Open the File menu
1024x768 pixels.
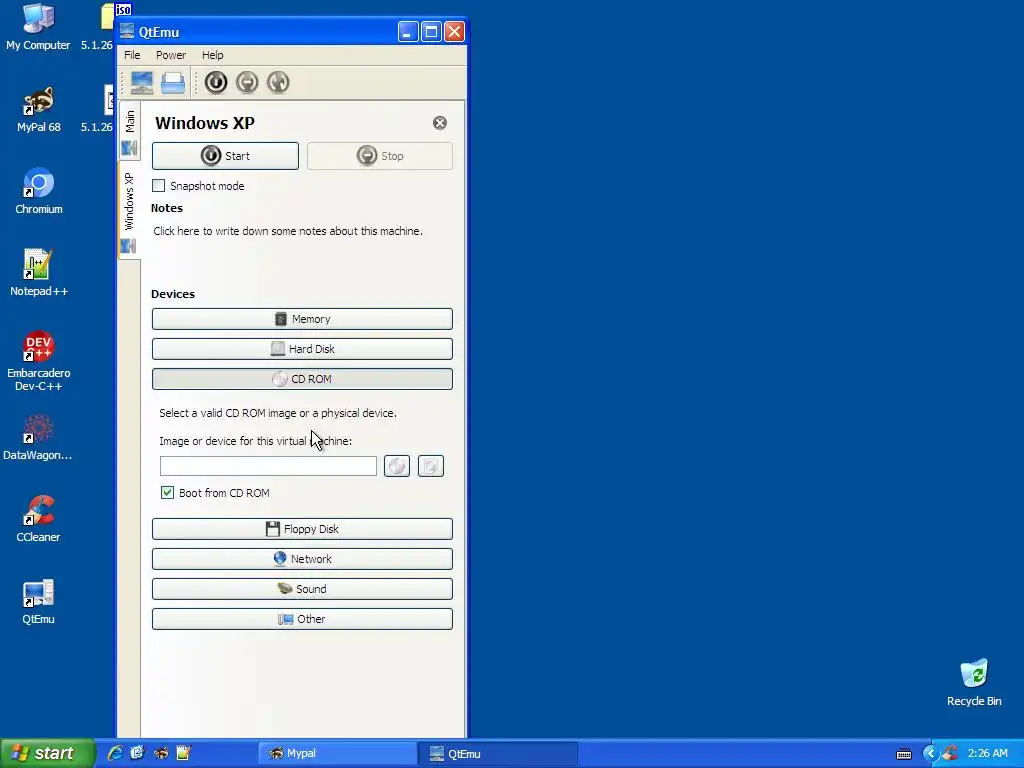[x=132, y=55]
